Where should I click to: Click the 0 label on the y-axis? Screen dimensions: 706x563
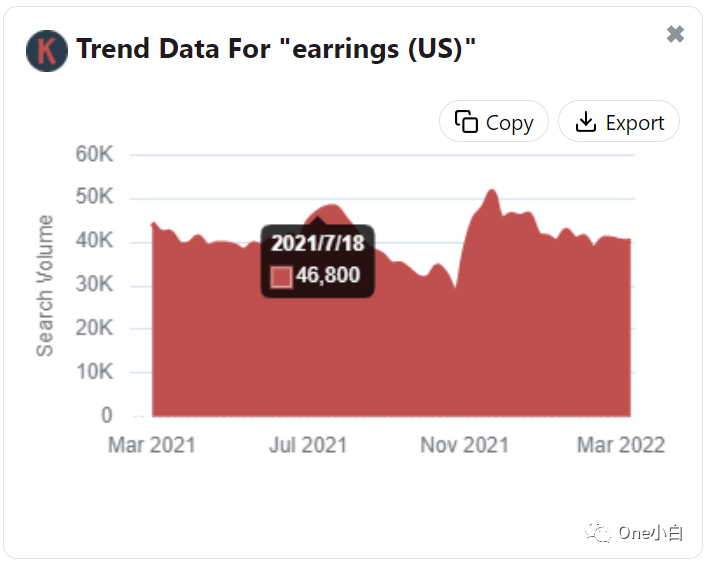coord(107,415)
